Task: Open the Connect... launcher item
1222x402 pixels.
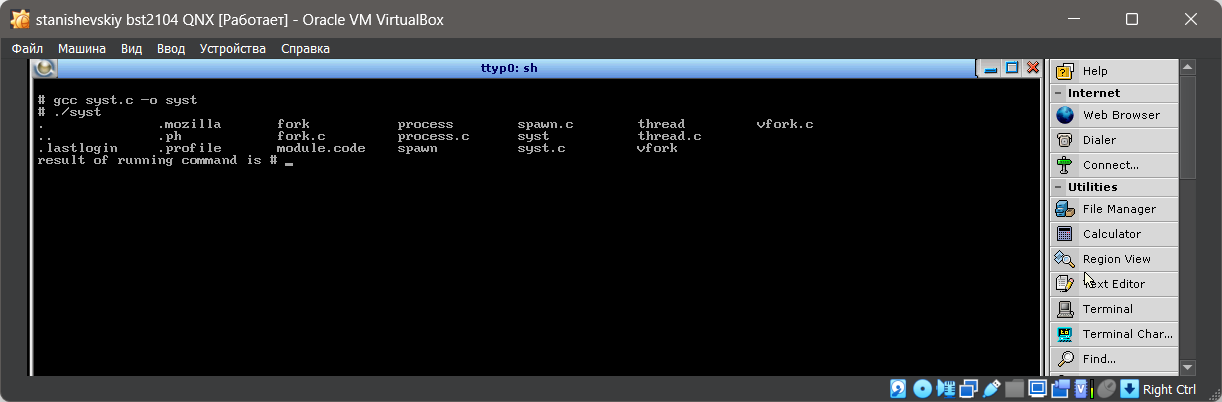Action: 1114,165
